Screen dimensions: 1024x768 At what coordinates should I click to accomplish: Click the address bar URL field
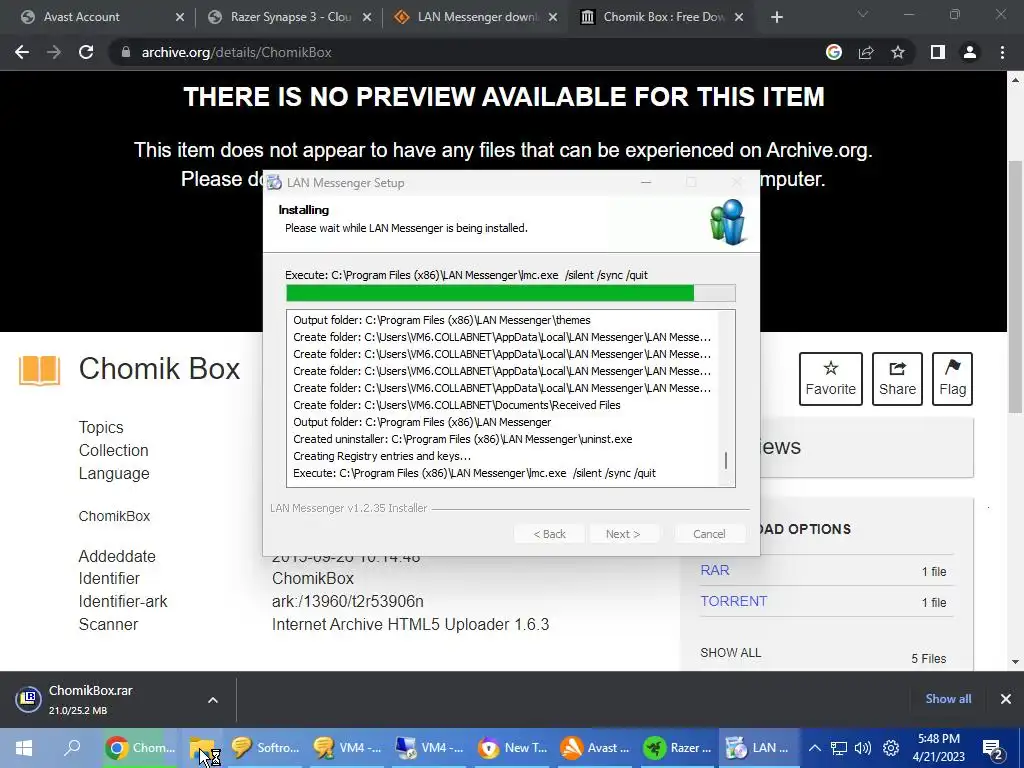pyautogui.click(x=457, y=52)
